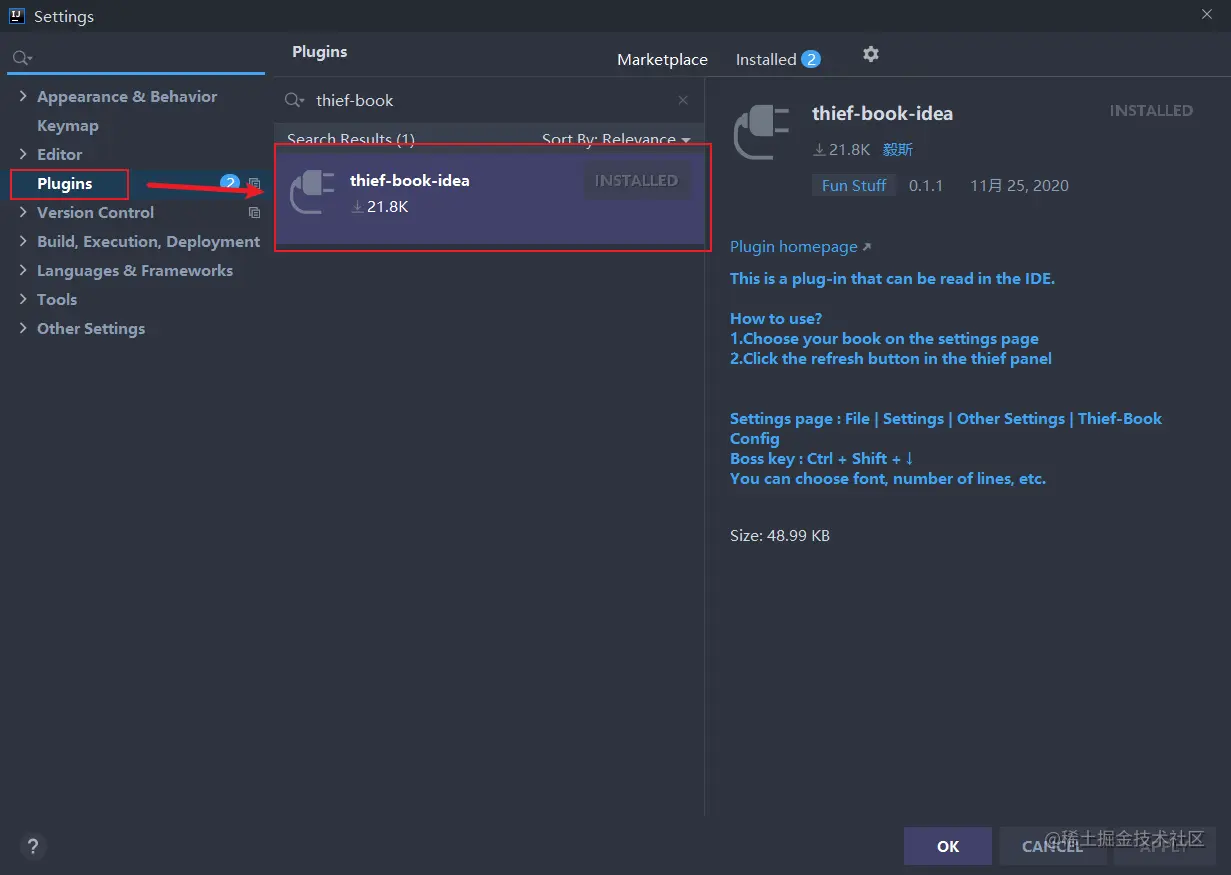Click the Fun Stuff tag
1231x875 pixels.
point(854,186)
